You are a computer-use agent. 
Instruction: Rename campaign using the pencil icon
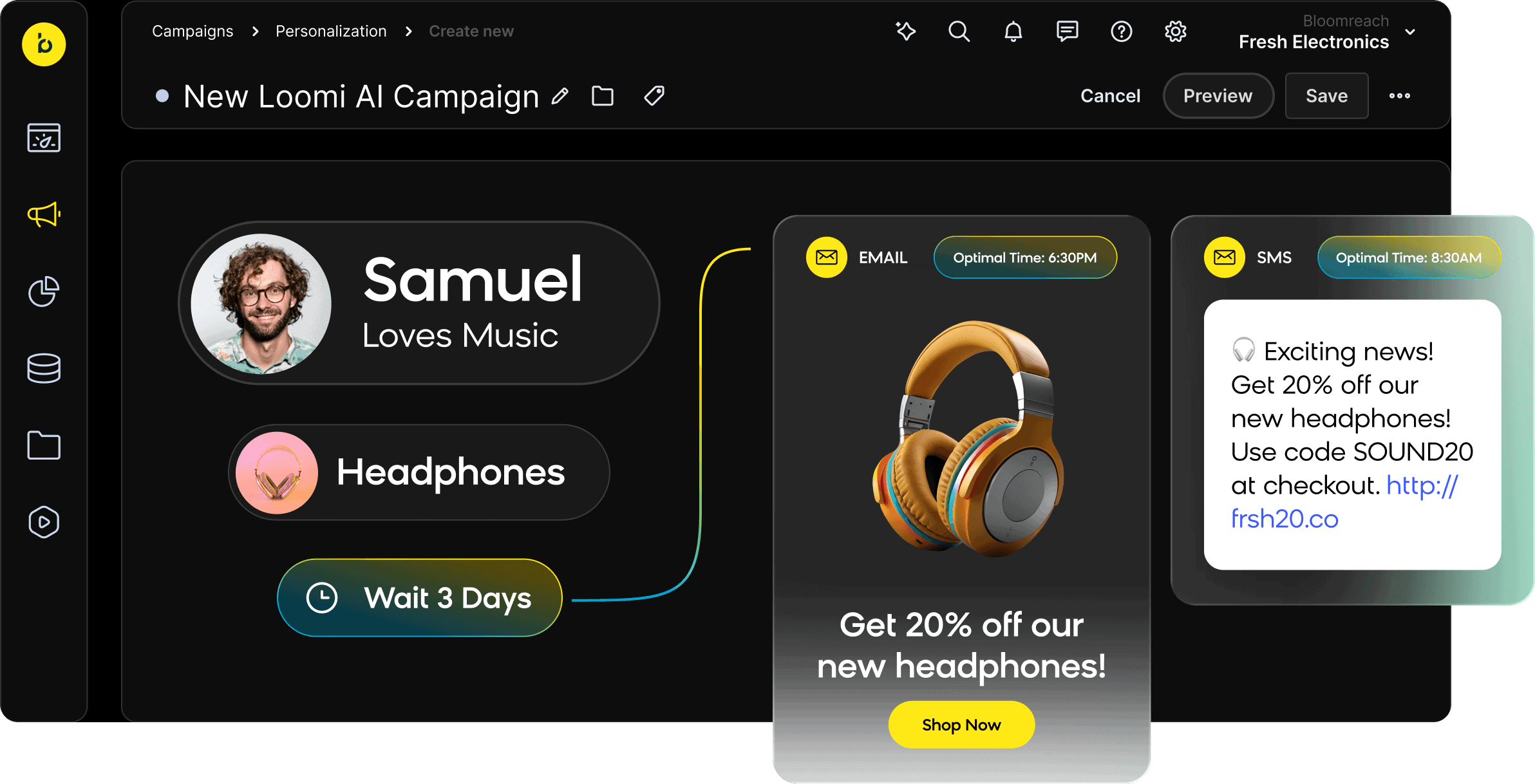coord(560,97)
